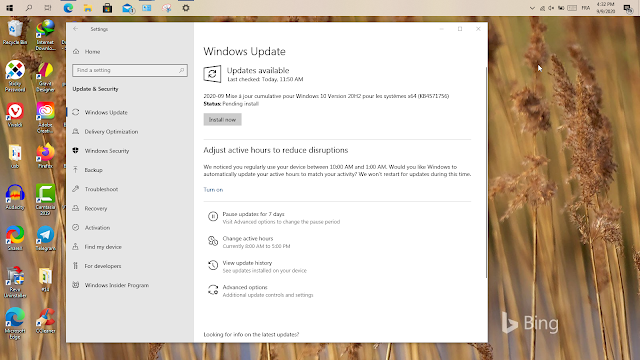
Task: Click the taskbar clock
Action: click(x=606, y=8)
